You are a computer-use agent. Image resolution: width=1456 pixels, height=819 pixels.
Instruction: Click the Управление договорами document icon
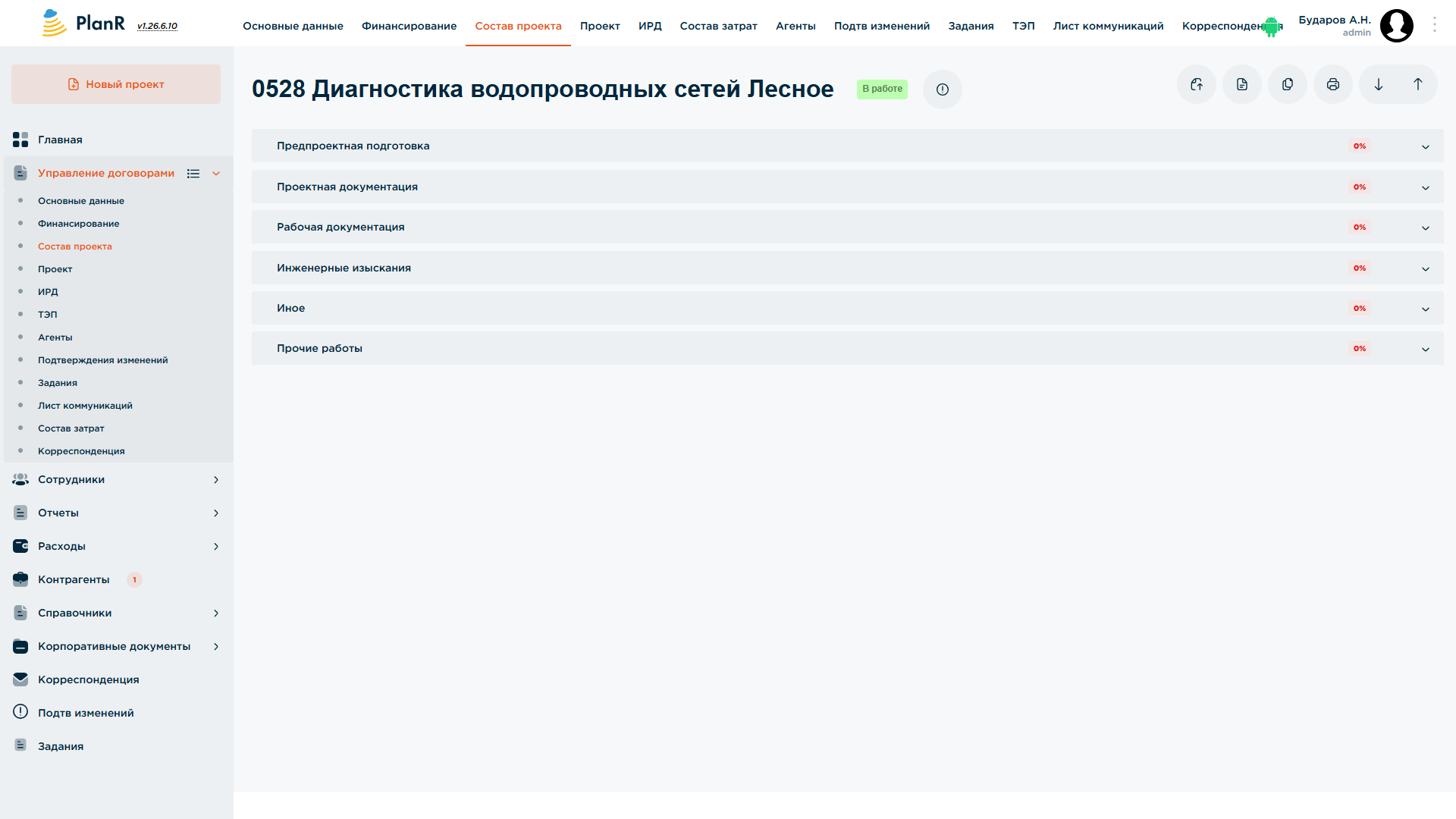20,173
